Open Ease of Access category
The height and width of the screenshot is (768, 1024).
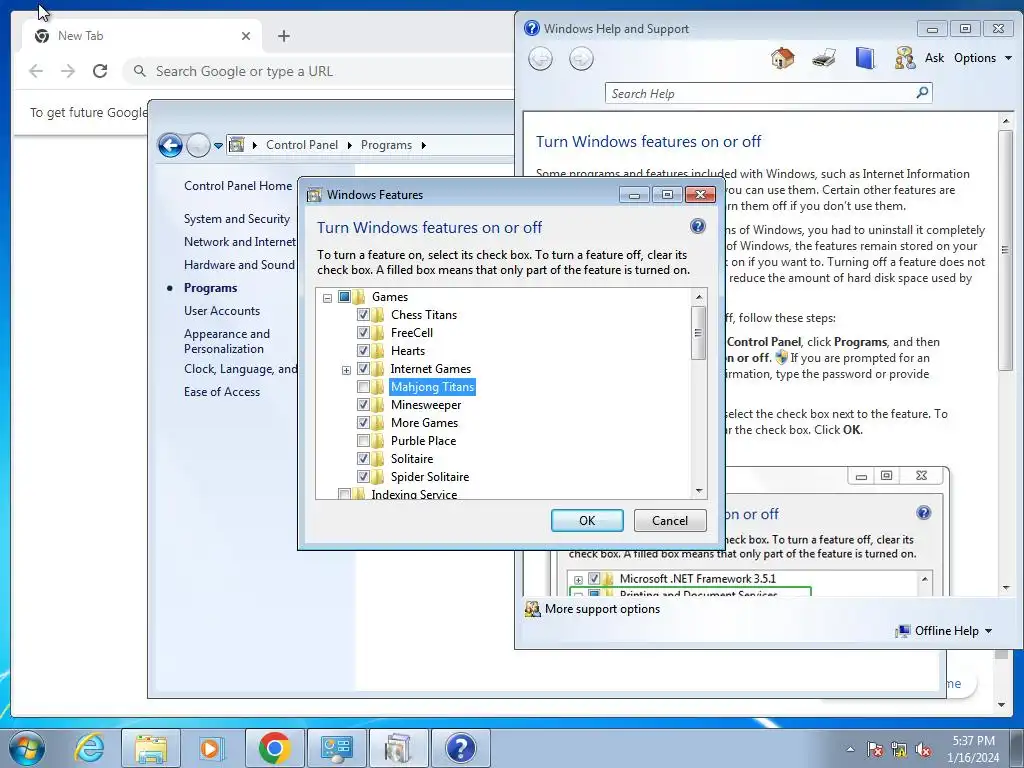(x=221, y=392)
